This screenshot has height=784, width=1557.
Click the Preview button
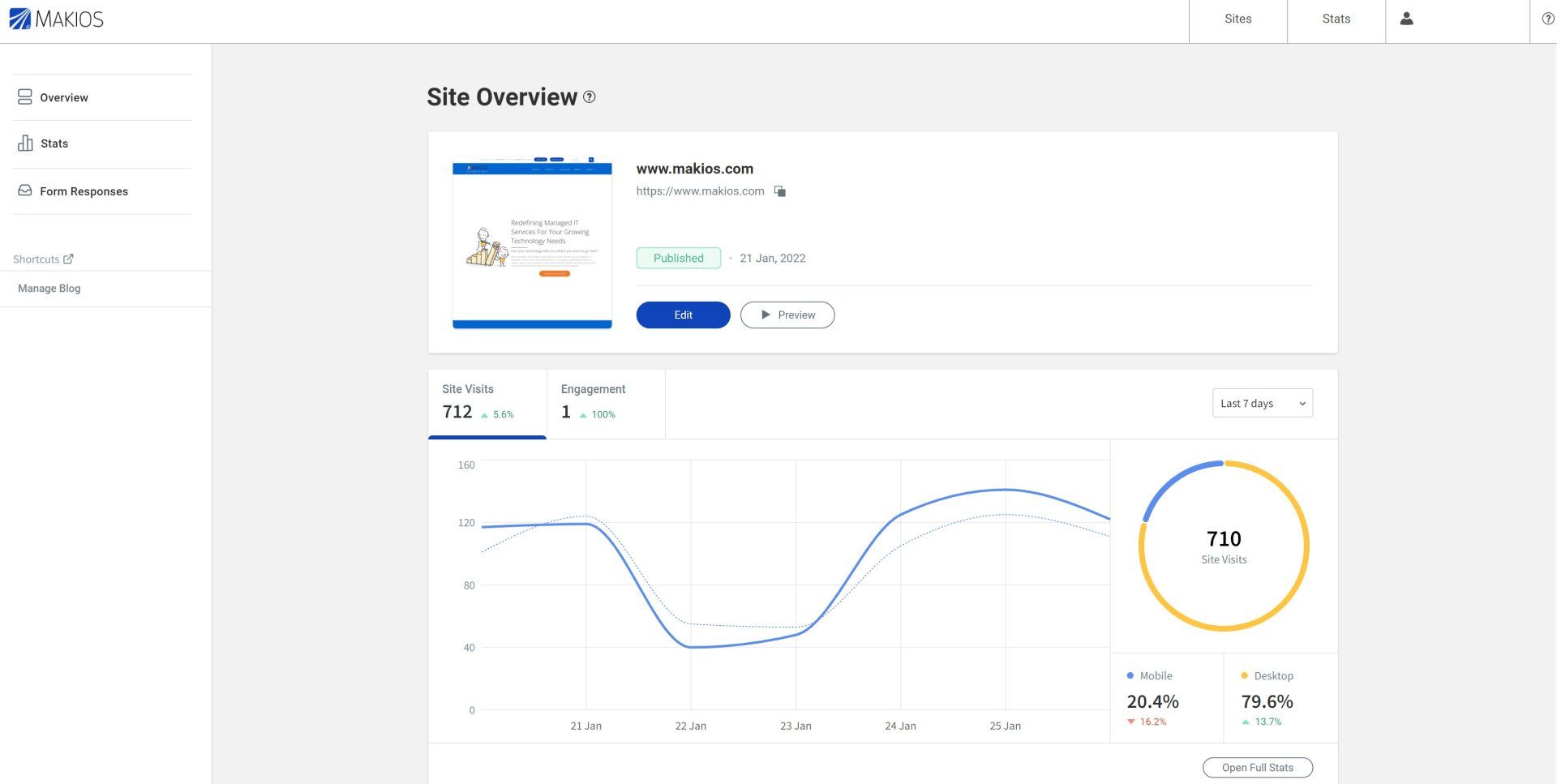point(787,315)
